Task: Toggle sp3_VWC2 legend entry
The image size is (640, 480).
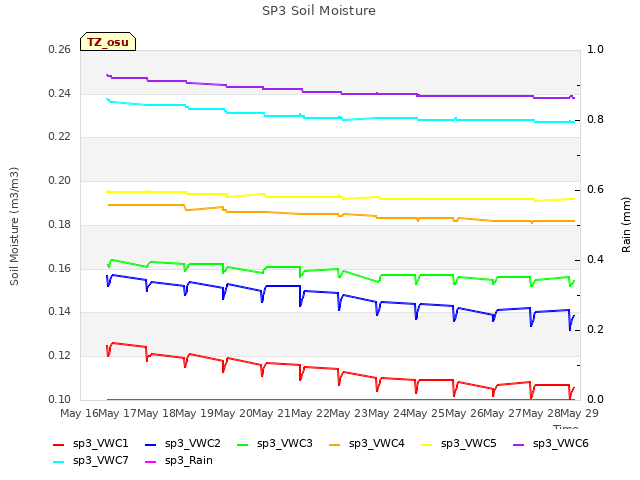Action: (182, 443)
